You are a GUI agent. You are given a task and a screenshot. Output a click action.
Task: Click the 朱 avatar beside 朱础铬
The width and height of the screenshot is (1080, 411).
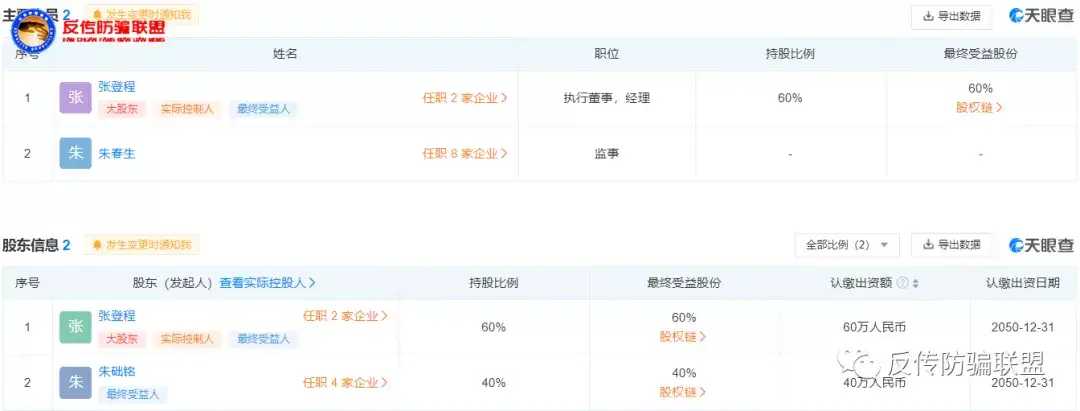point(75,382)
